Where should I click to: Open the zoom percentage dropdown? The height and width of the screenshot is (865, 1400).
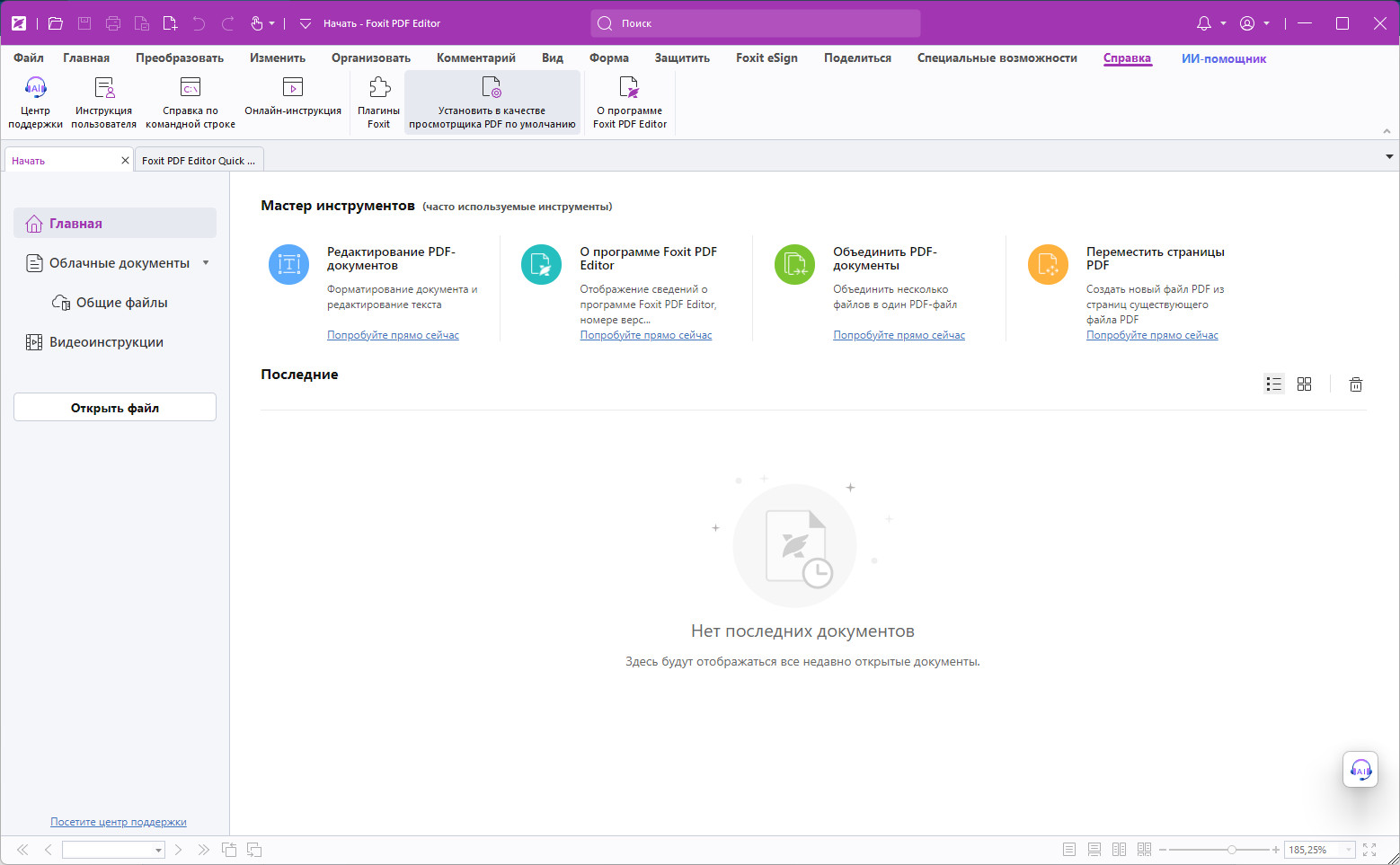pos(1348,850)
